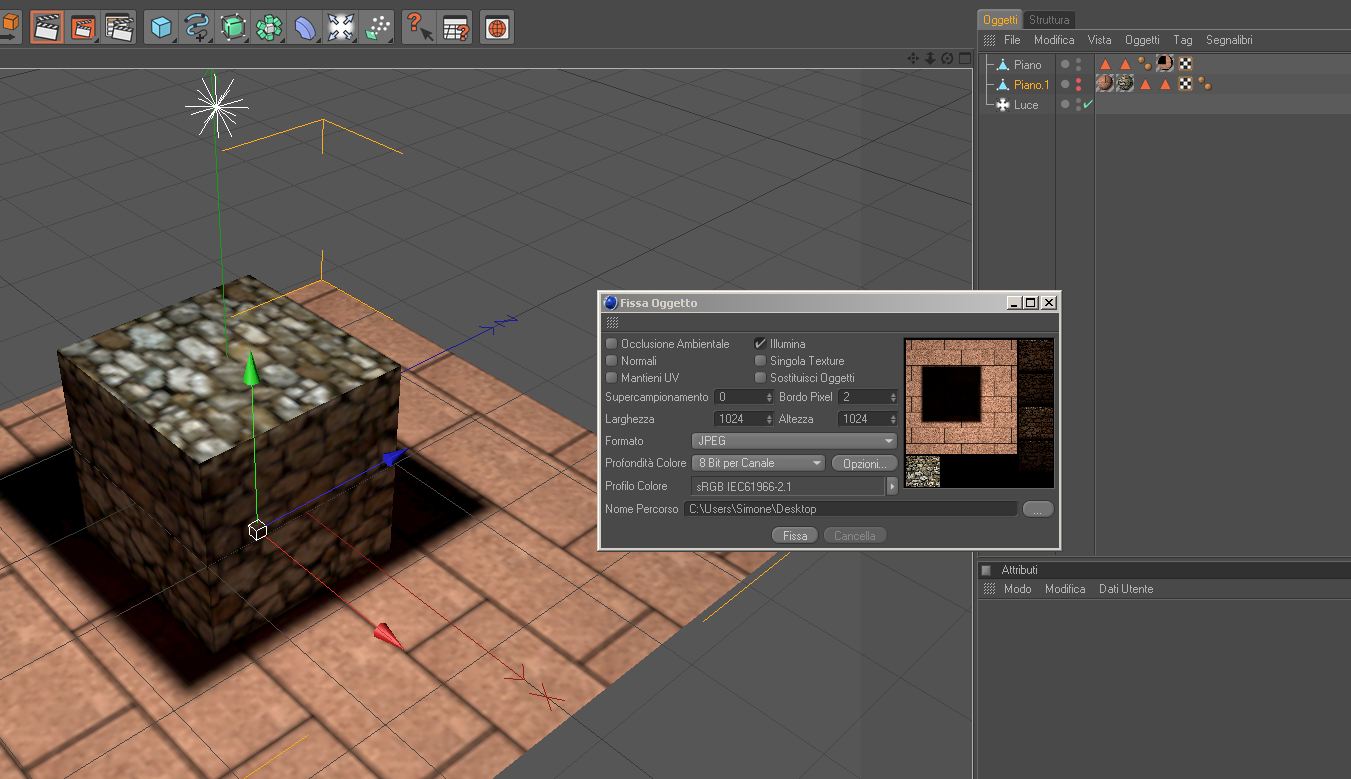Open the Formato JPEG dropdown
Image resolution: width=1351 pixels, height=779 pixels.
click(794, 441)
